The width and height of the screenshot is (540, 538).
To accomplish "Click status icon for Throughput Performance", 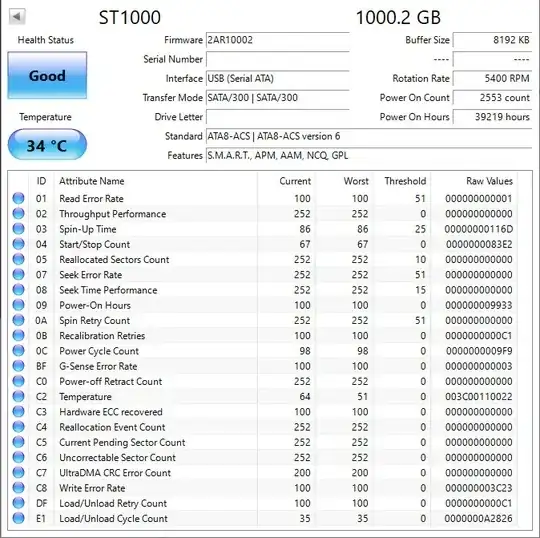I will [19, 213].
